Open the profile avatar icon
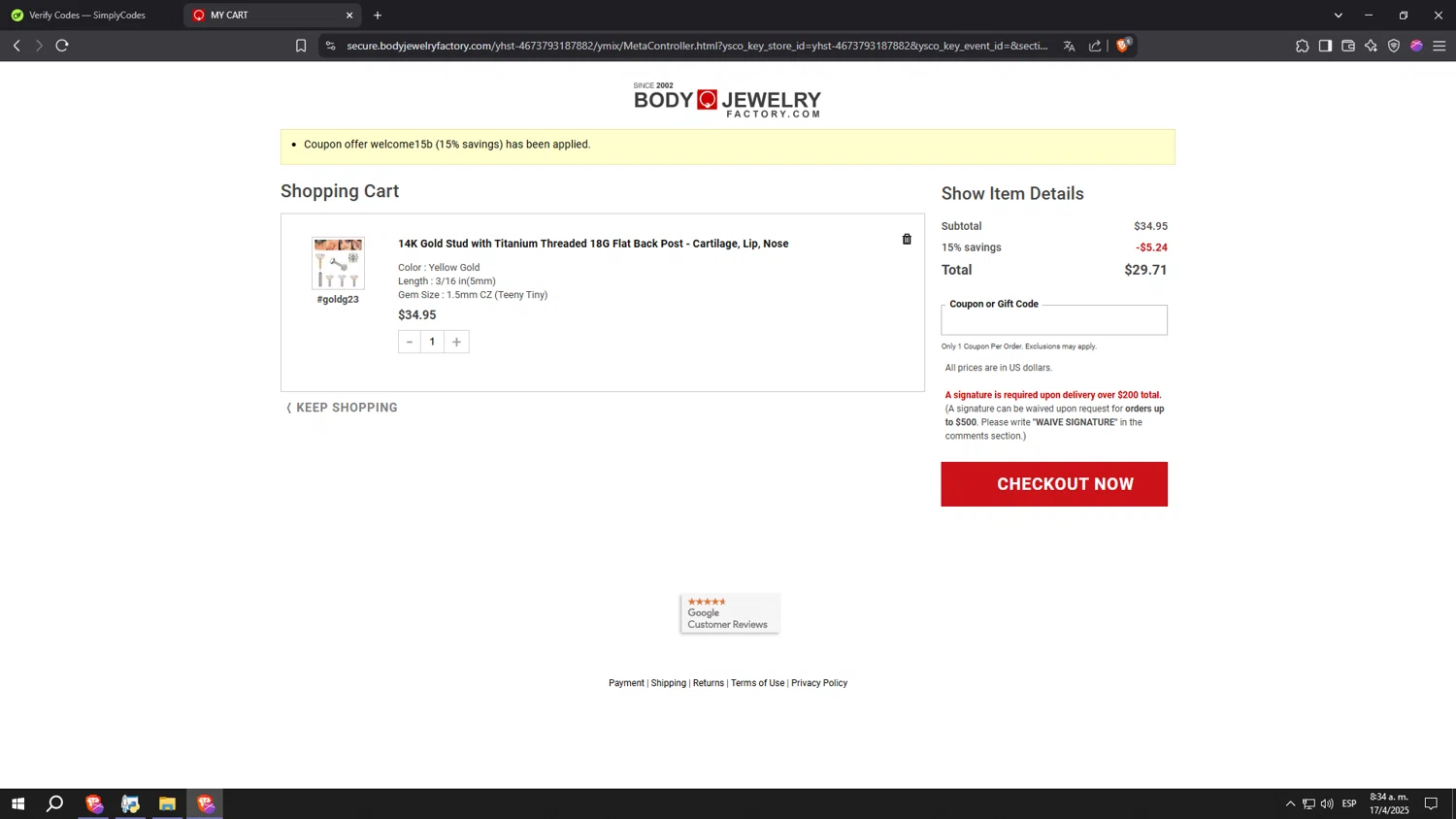Screen dimensions: 1456x819 click(x=1416, y=46)
